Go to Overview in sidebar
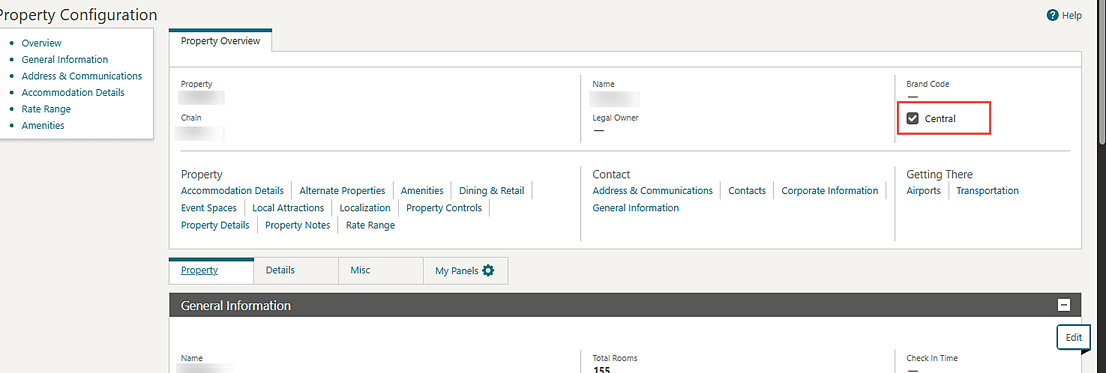The height and width of the screenshot is (373, 1106). [x=42, y=43]
